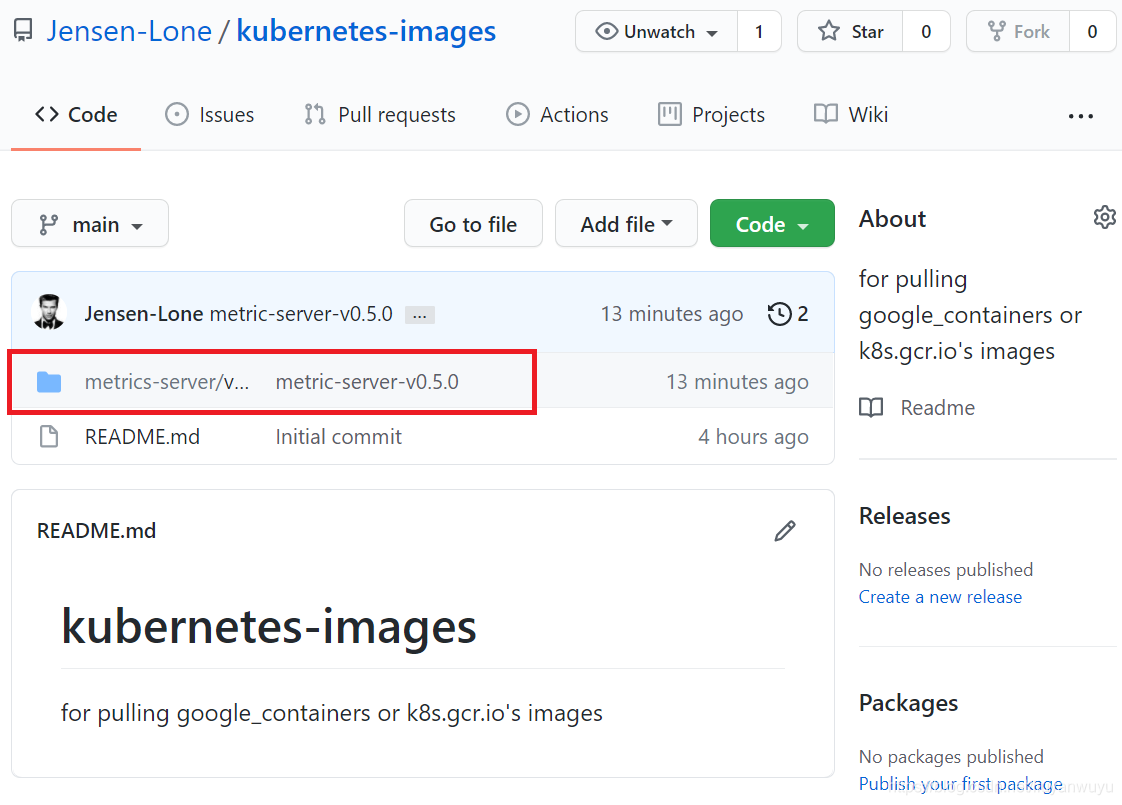Open the commit history clock icon showing 2
This screenshot has width=1122, height=805.
tap(787, 313)
